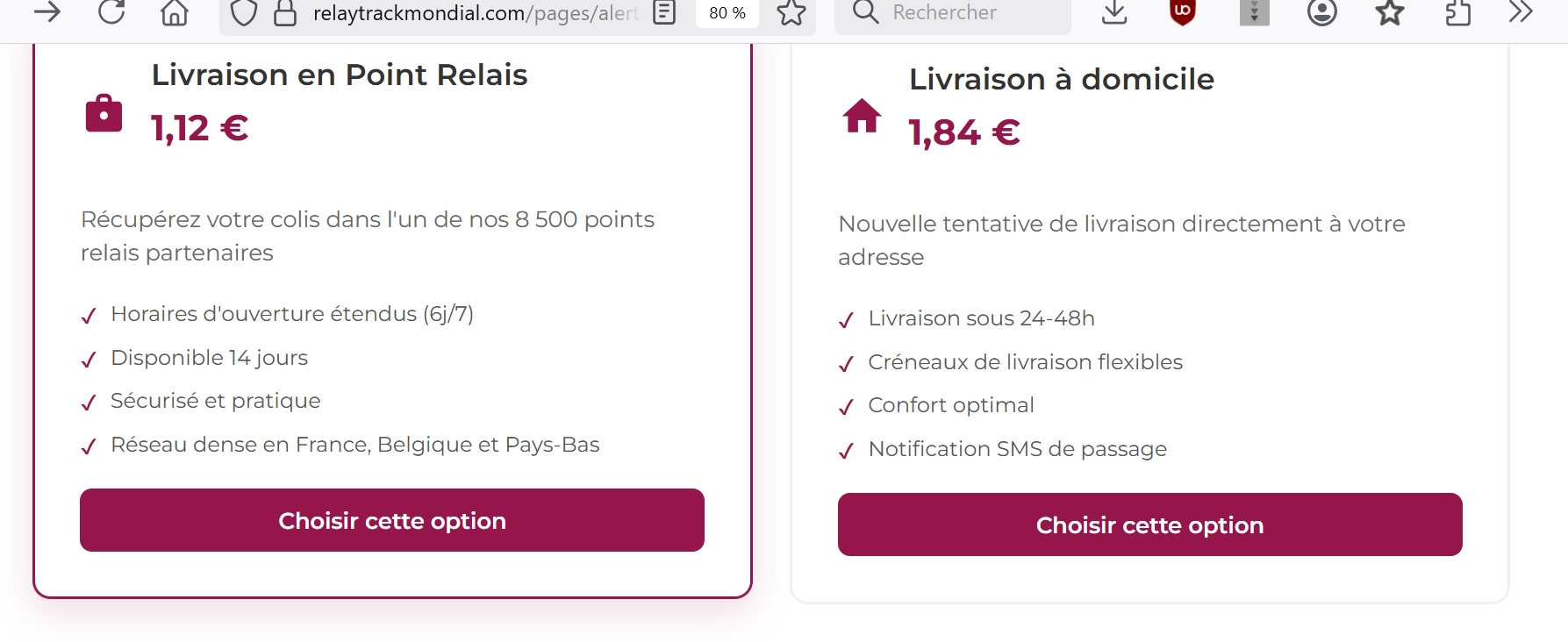Toggle reader view in the address bar
1568x642 pixels.
pos(664,12)
